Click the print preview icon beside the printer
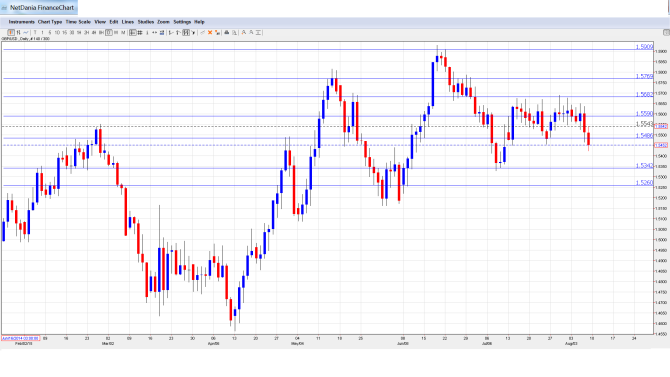Screen dimensions: 670x377 pos(234,32)
